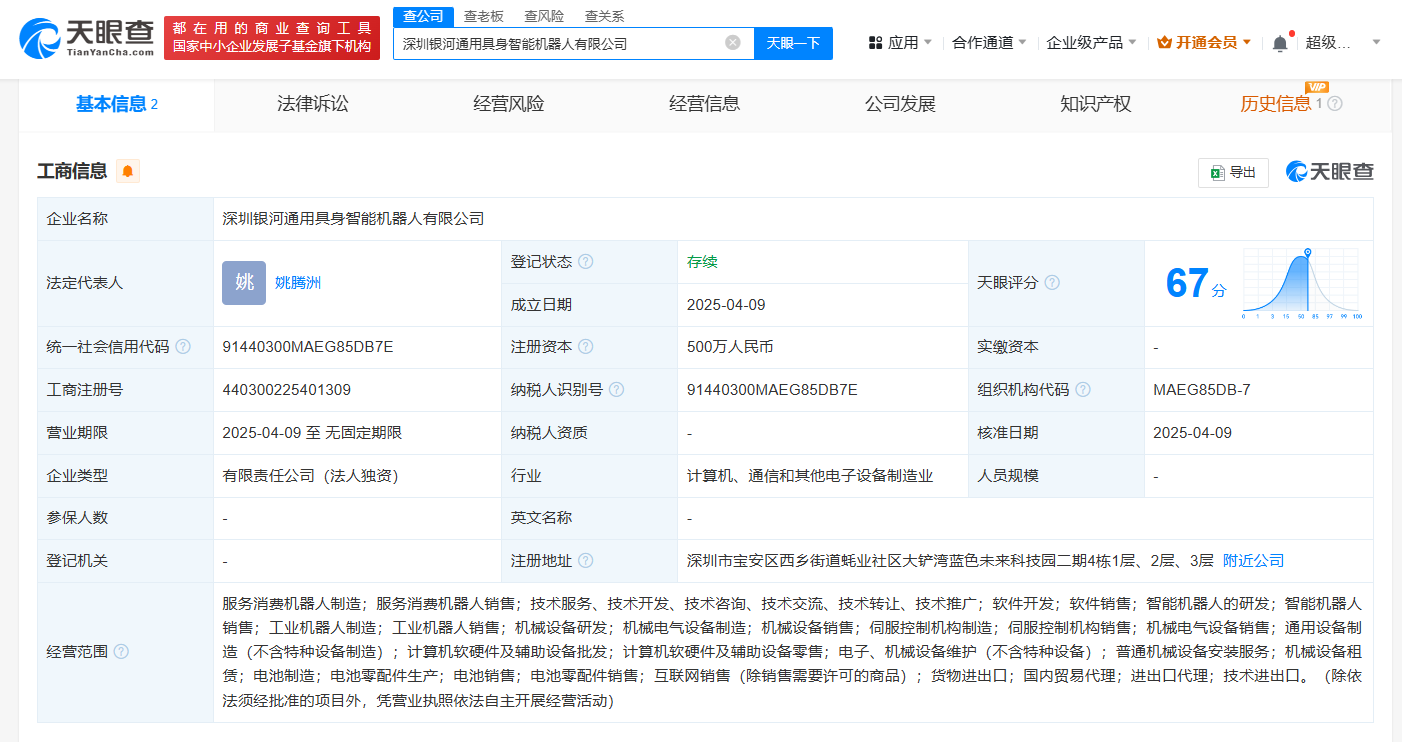Click the question icon next to 注册地址
Image resolution: width=1402 pixels, height=742 pixels.
pos(585,561)
